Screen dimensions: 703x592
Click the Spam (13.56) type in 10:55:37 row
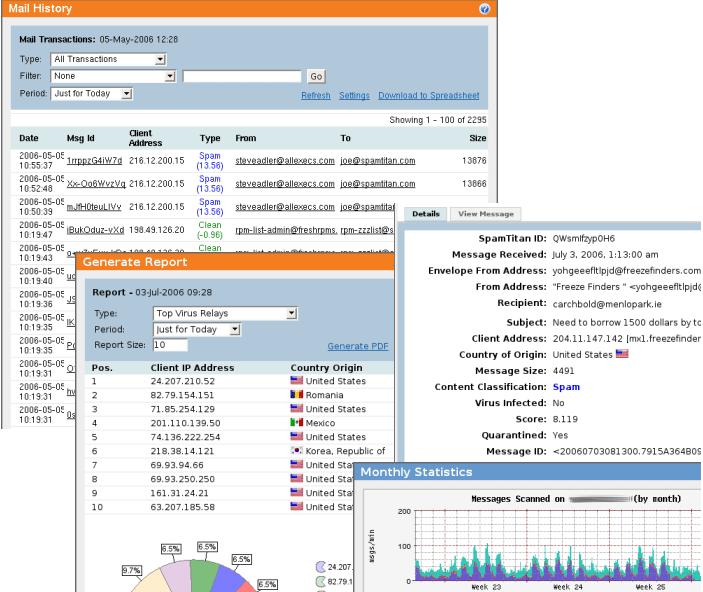[x=210, y=161]
